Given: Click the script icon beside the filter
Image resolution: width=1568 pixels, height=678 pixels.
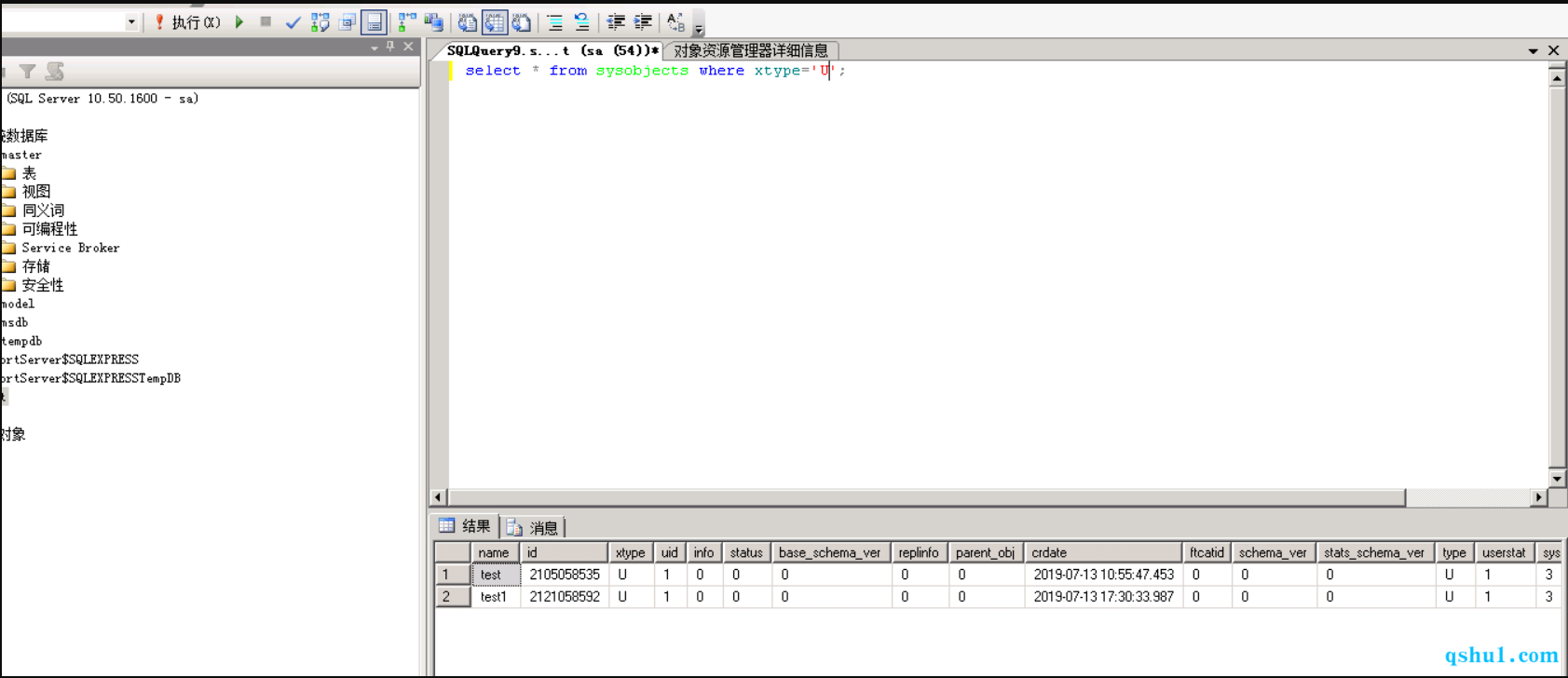Looking at the screenshot, I should coord(55,71).
